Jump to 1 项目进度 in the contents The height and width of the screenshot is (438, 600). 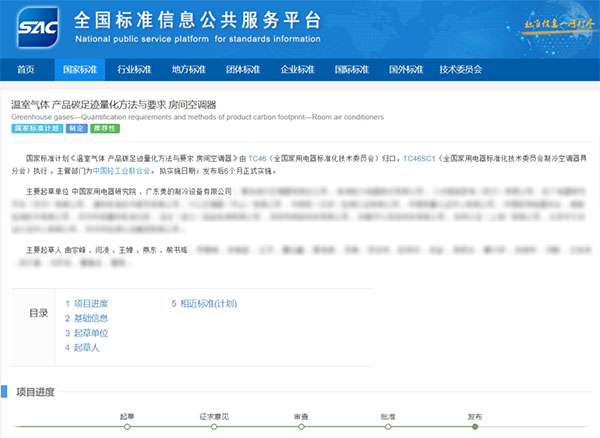click(87, 303)
